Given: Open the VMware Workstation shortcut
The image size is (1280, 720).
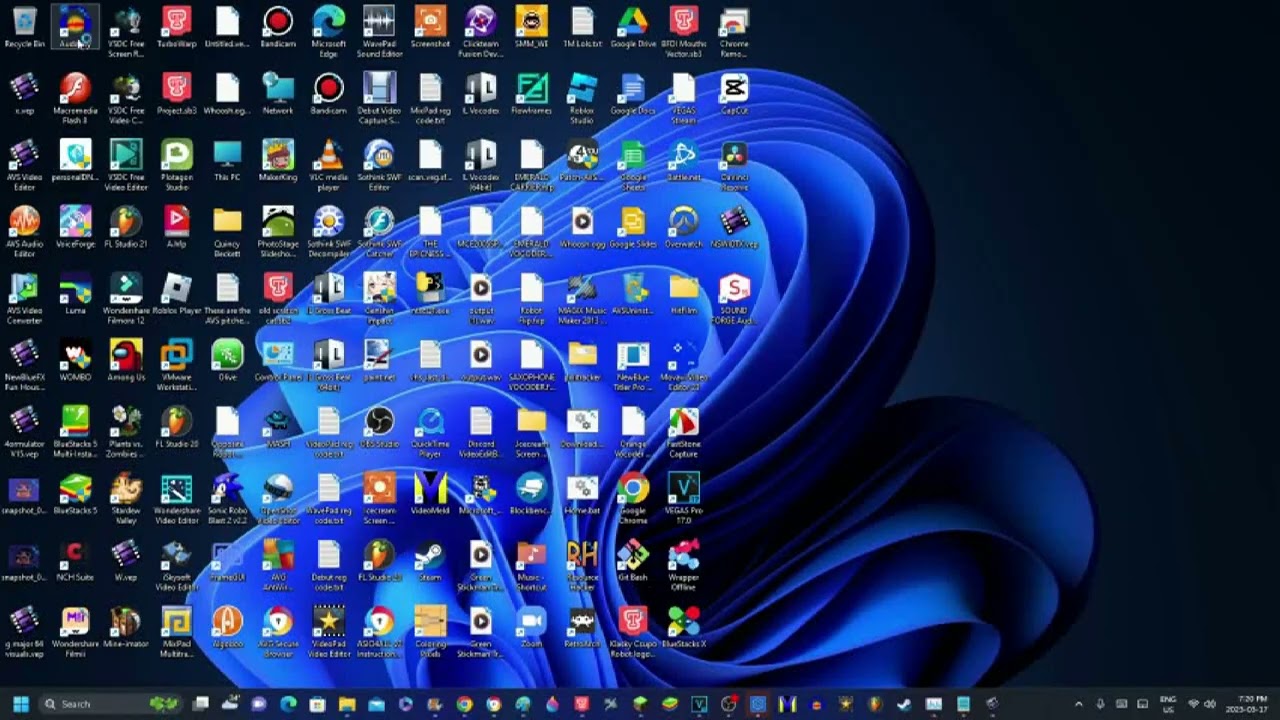Looking at the screenshot, I should coord(177,365).
